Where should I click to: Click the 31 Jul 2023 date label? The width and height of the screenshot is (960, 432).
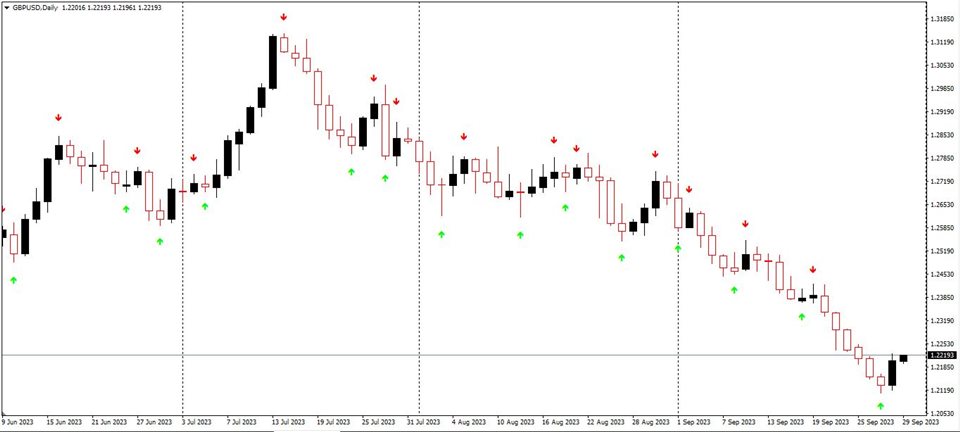(424, 422)
